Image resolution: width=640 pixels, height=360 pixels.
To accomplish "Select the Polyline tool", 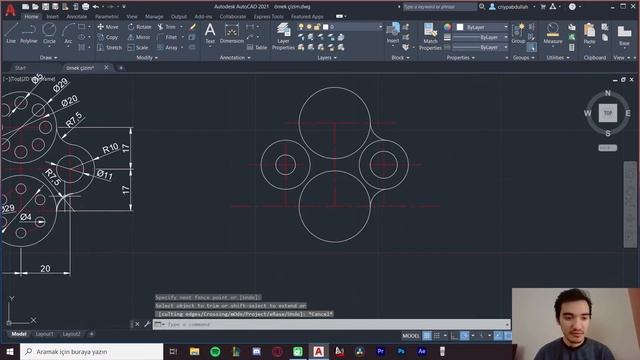I will click(29, 33).
